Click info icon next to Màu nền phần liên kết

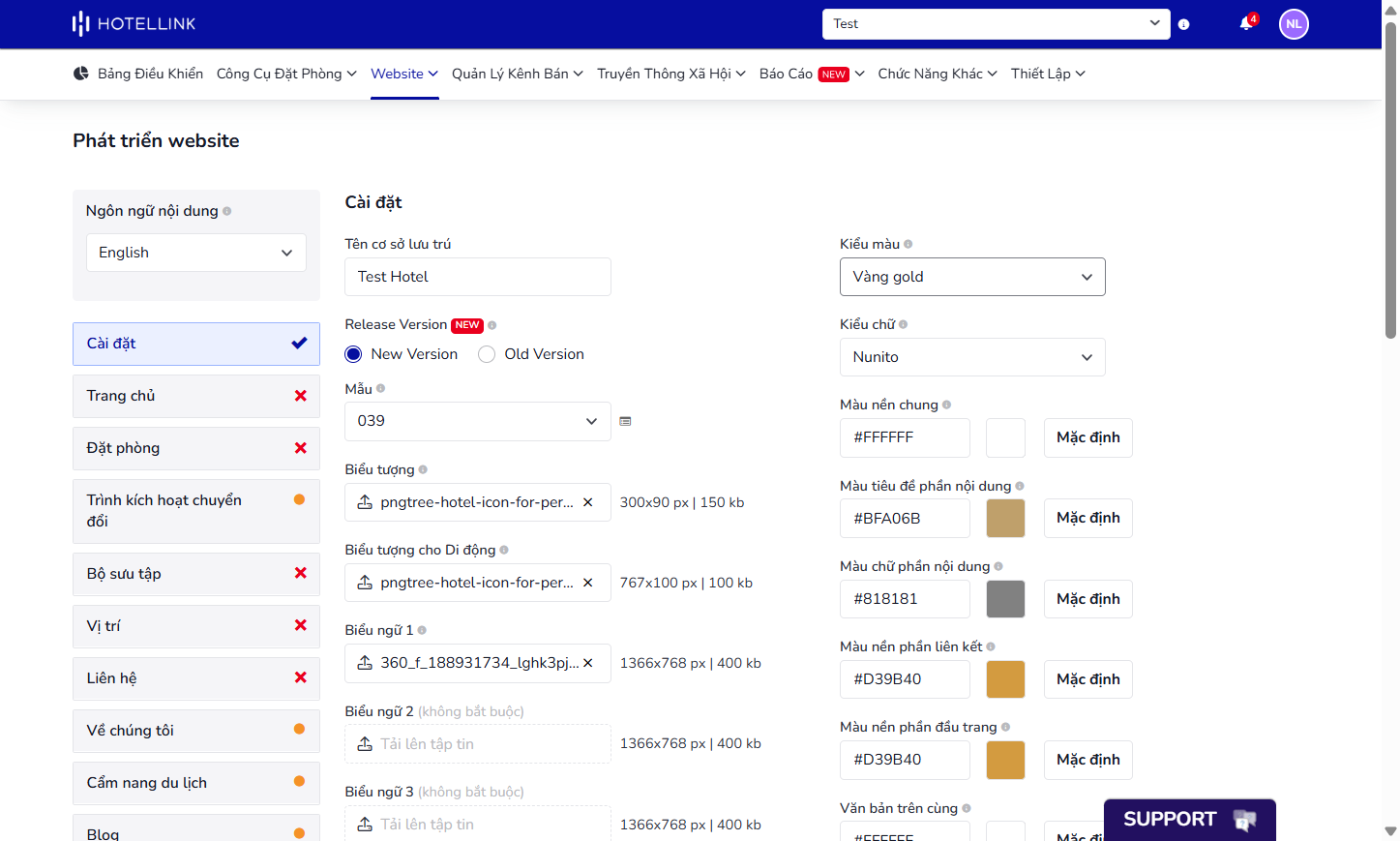[x=991, y=646]
